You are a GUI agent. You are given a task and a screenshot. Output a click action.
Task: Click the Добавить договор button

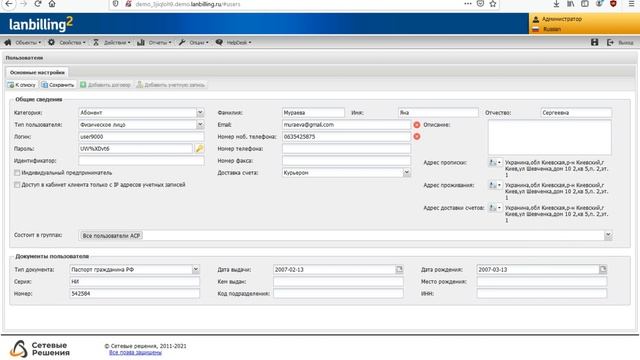[105, 85]
